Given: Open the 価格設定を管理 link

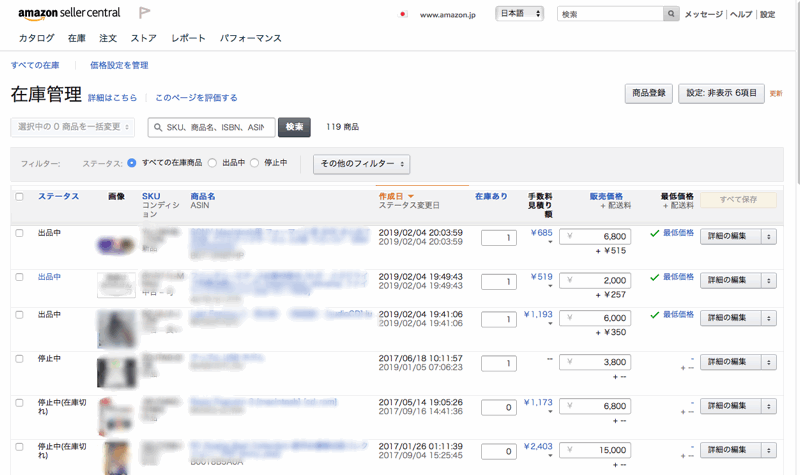Looking at the screenshot, I should [119, 65].
